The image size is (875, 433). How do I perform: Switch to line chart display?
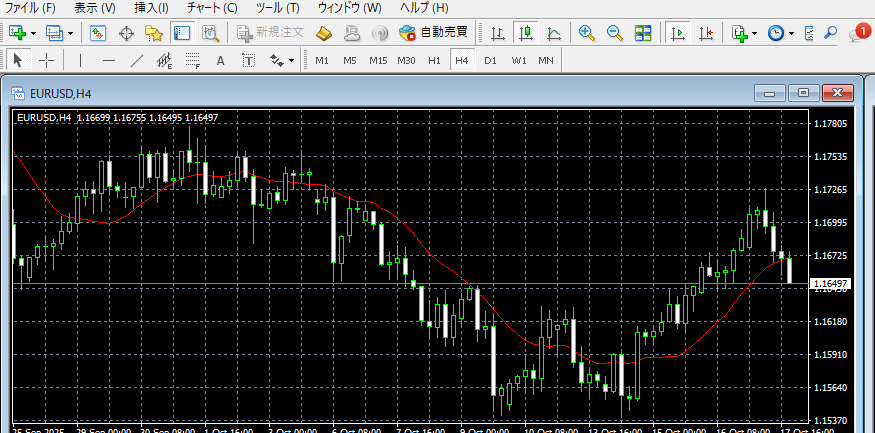pos(554,33)
